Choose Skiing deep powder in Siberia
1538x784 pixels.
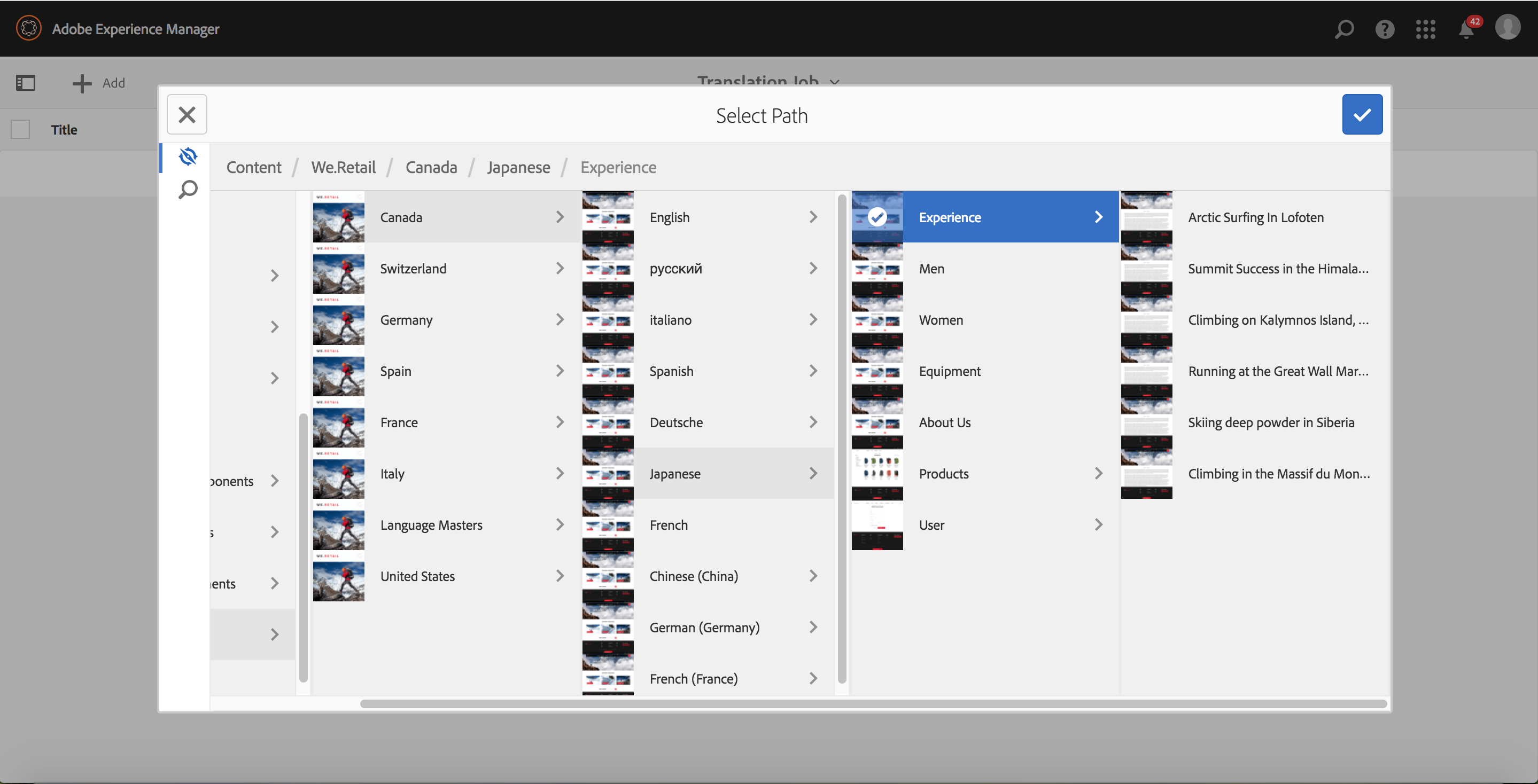pyautogui.click(x=1254, y=422)
